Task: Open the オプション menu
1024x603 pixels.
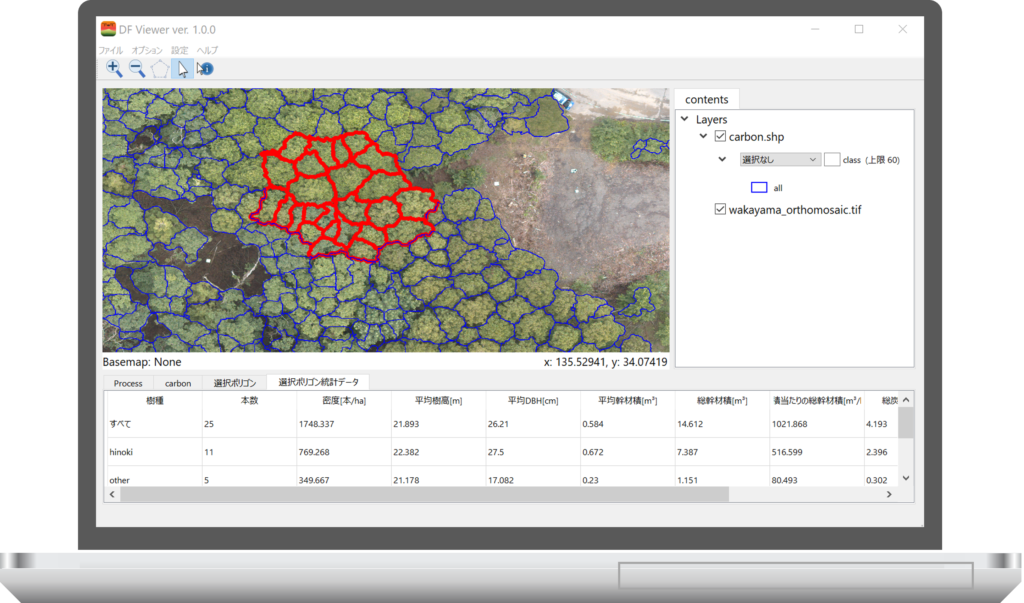Action: (147, 50)
